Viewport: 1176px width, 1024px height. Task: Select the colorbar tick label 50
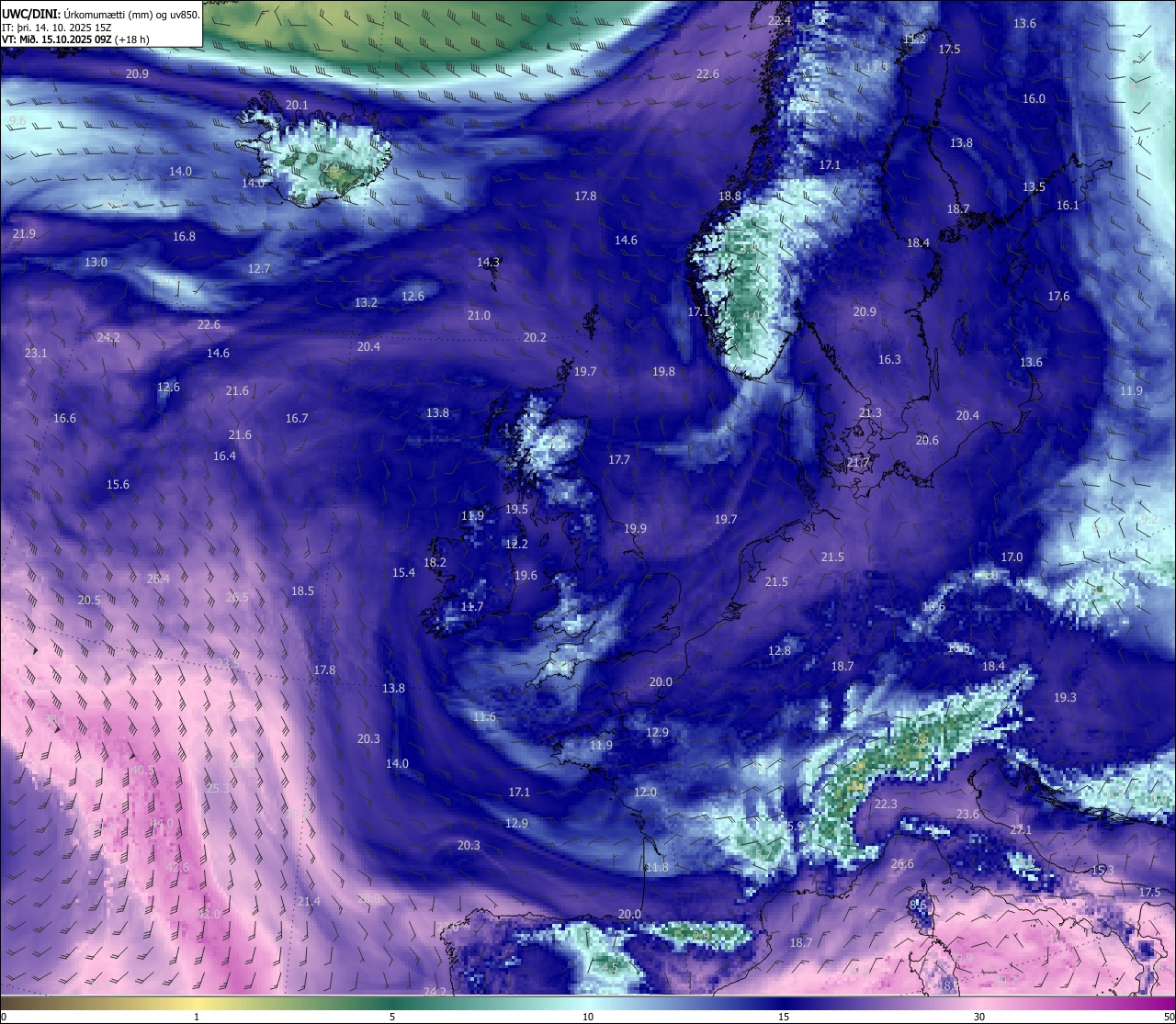click(1168, 1017)
